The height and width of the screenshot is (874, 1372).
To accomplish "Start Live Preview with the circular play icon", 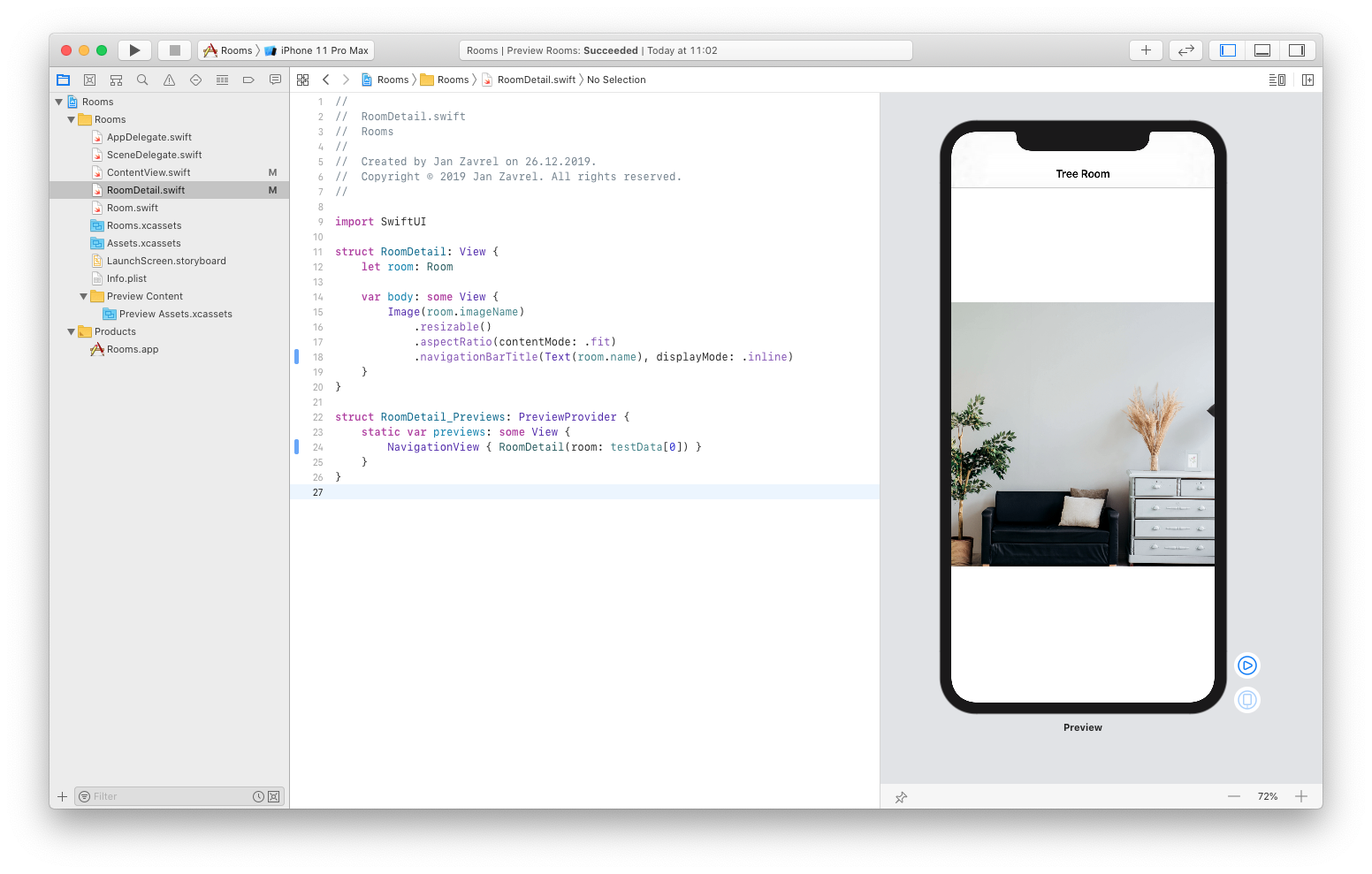I will point(1246,665).
